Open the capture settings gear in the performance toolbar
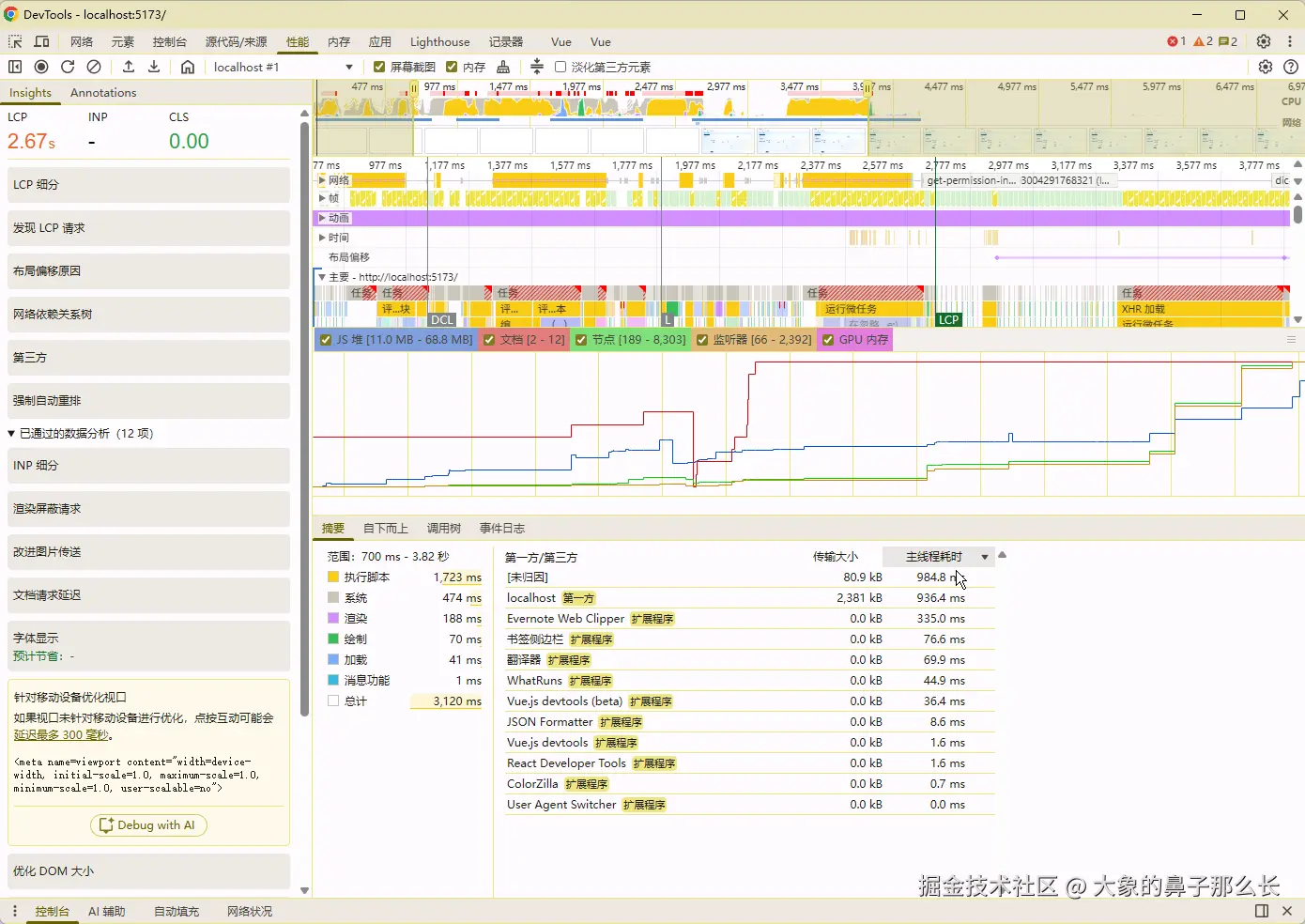Screen dimensions: 1305x924 [1266, 67]
